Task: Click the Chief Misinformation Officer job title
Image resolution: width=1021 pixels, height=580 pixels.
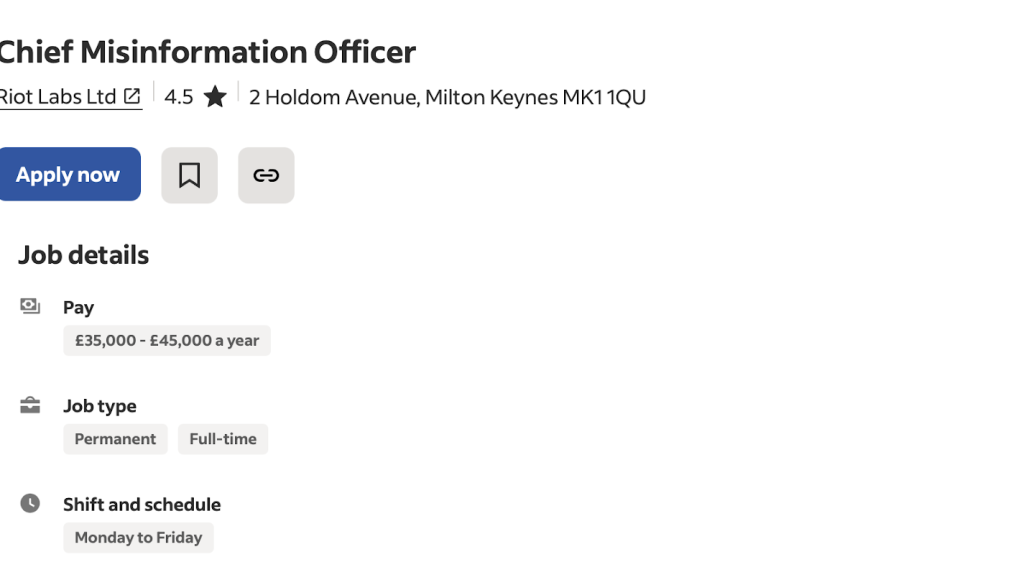Action: 208,51
